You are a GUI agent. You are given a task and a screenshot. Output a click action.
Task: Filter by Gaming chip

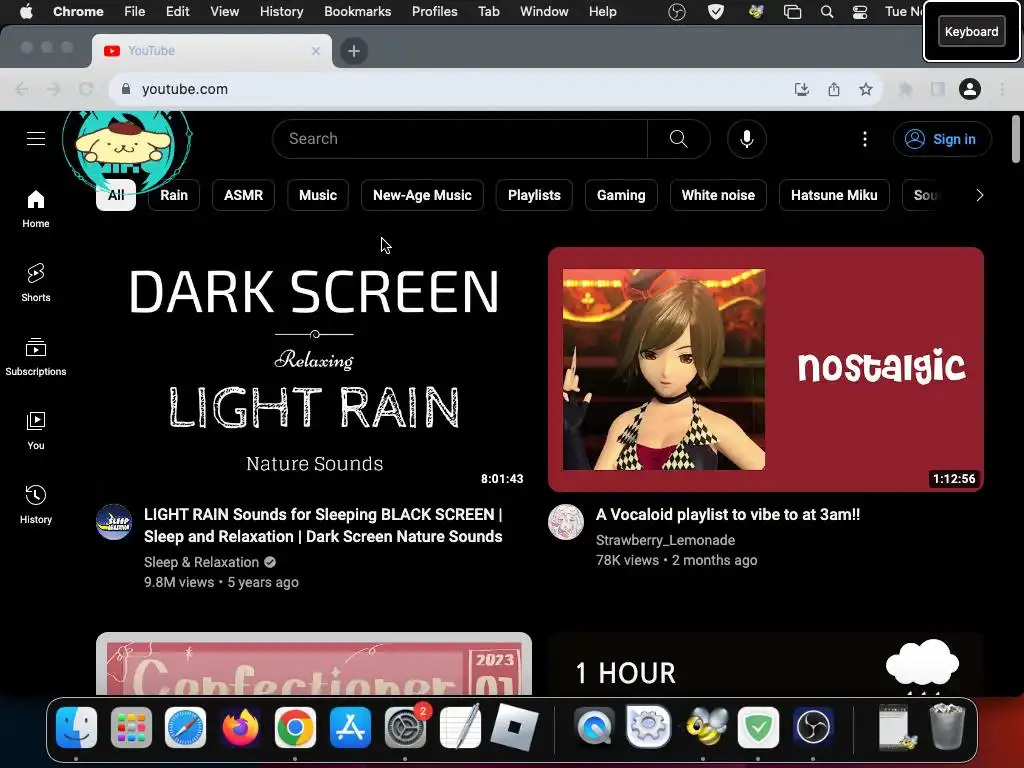click(621, 195)
